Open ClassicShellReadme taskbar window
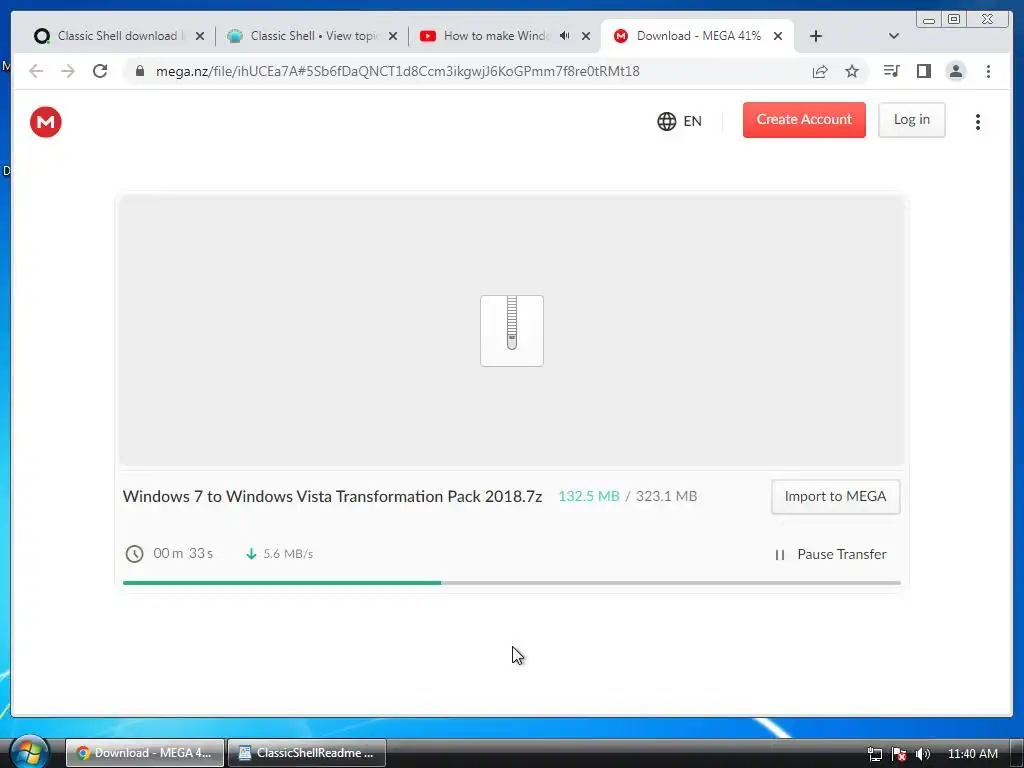This screenshot has height=768, width=1024. point(307,753)
